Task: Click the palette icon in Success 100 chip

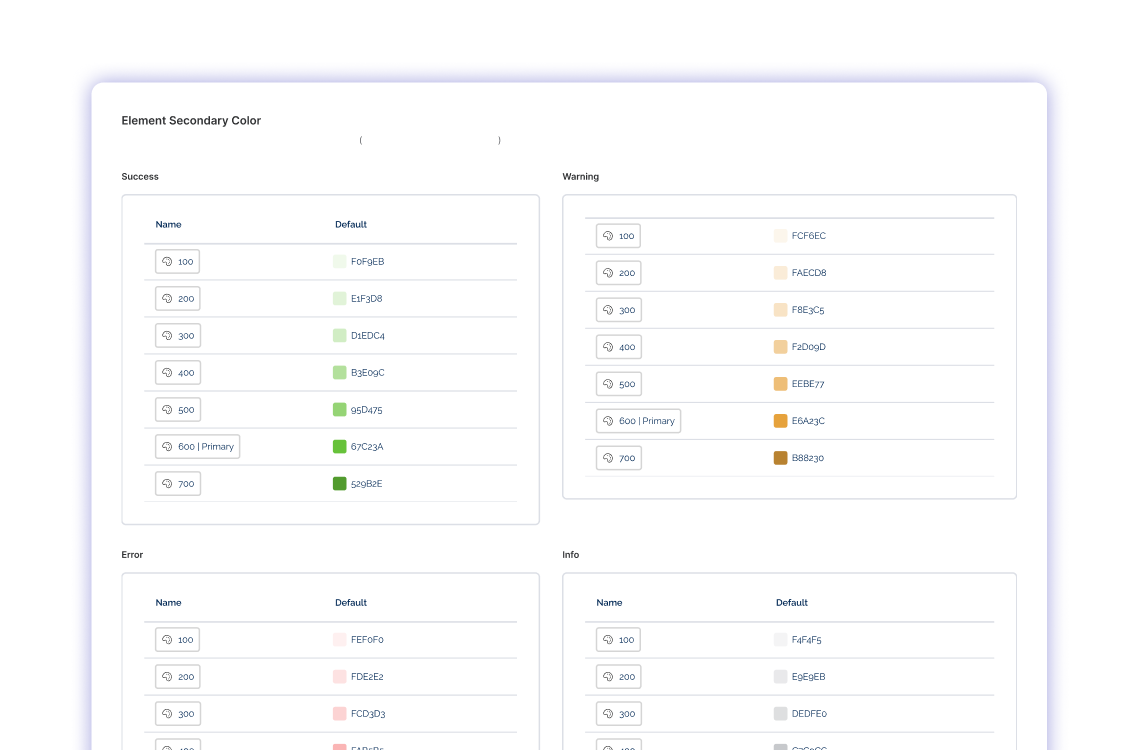Action: (x=167, y=262)
